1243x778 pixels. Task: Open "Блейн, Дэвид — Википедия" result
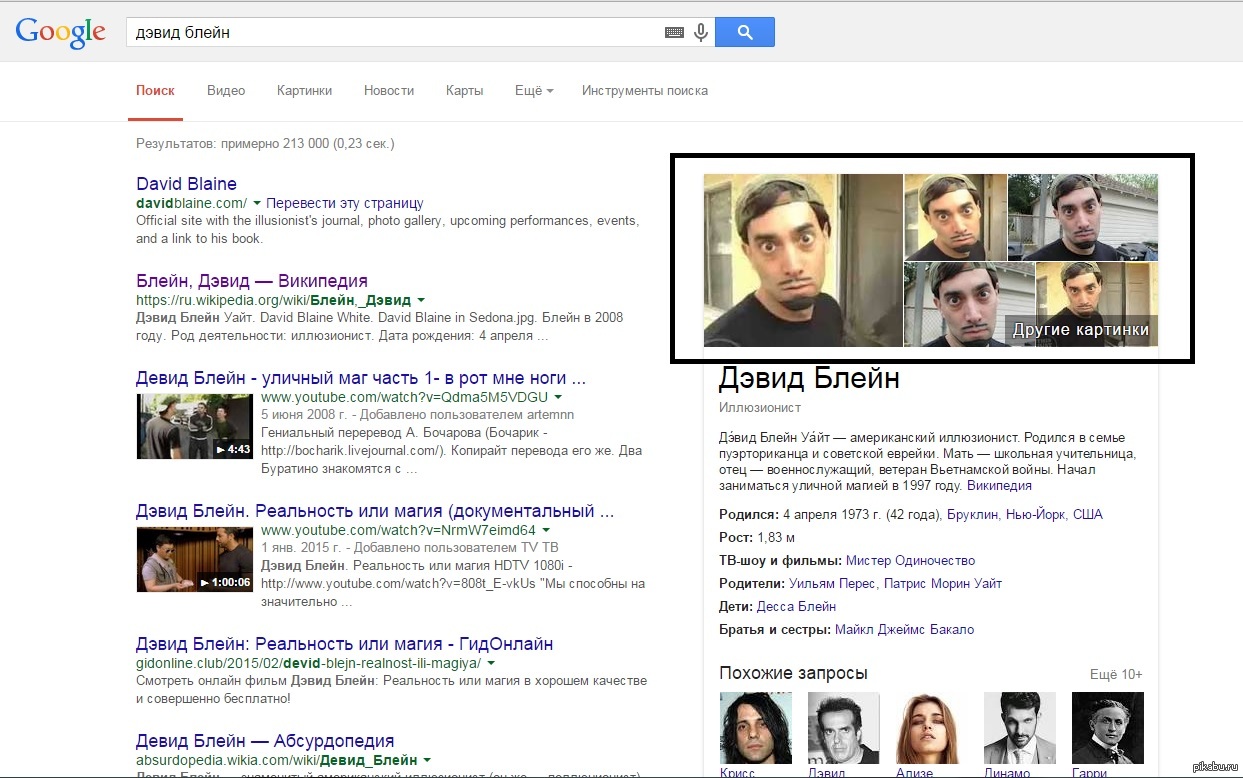[252, 281]
